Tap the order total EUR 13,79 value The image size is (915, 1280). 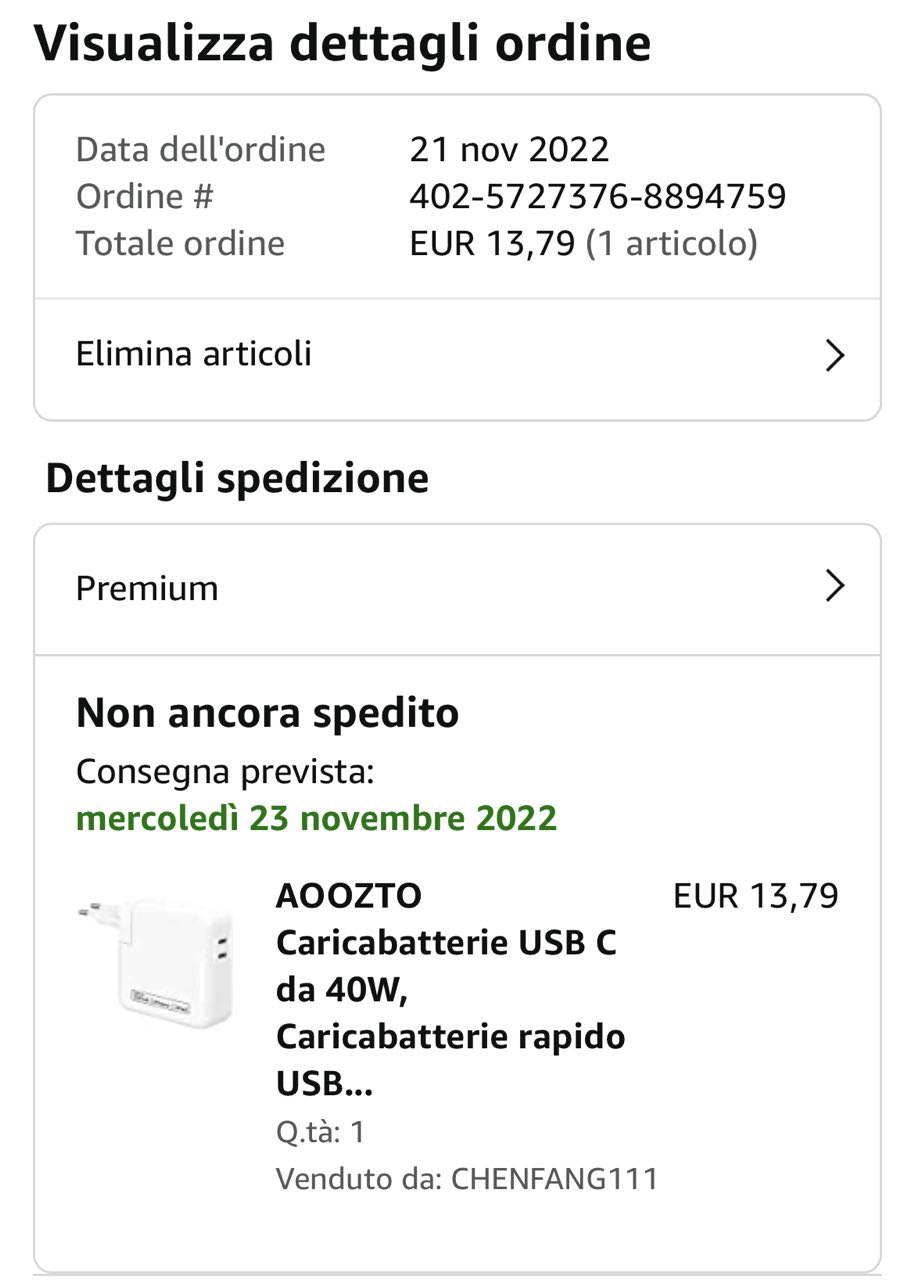click(x=492, y=243)
